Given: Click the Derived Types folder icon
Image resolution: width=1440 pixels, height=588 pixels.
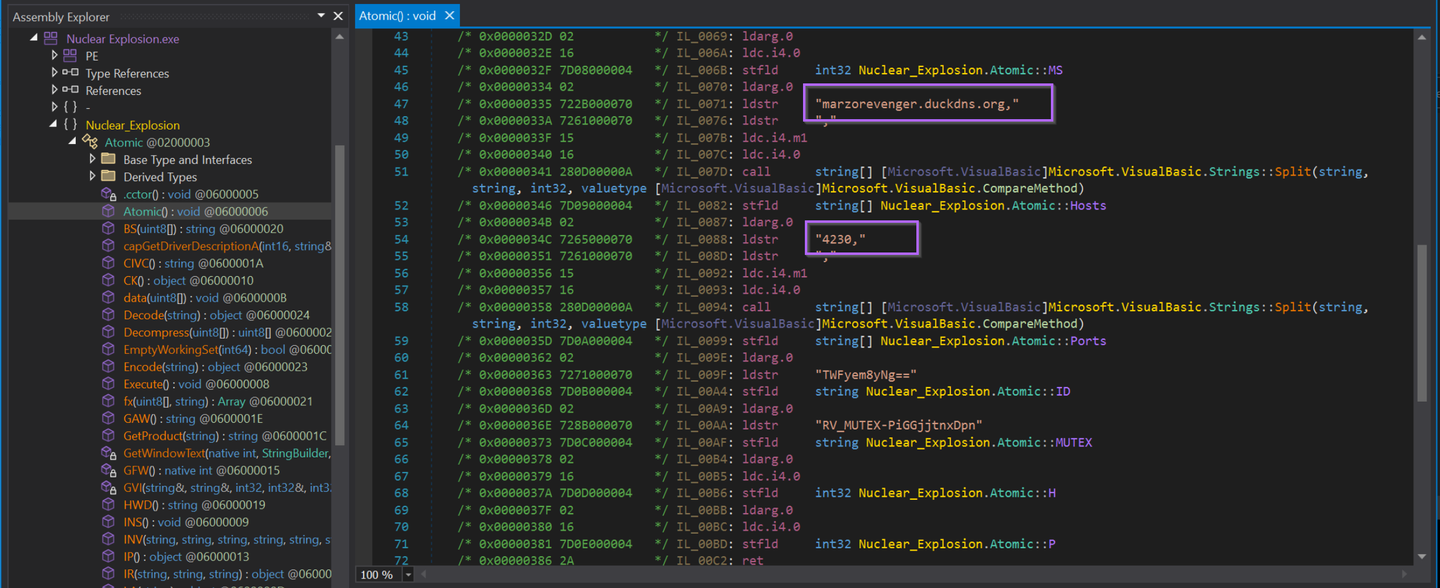Looking at the screenshot, I should [x=109, y=177].
